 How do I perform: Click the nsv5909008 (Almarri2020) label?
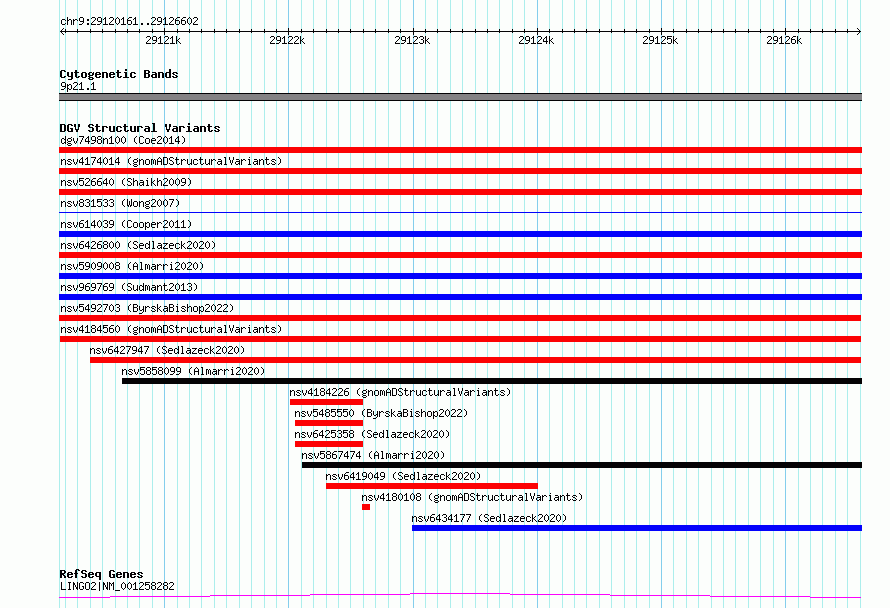click(x=132, y=266)
